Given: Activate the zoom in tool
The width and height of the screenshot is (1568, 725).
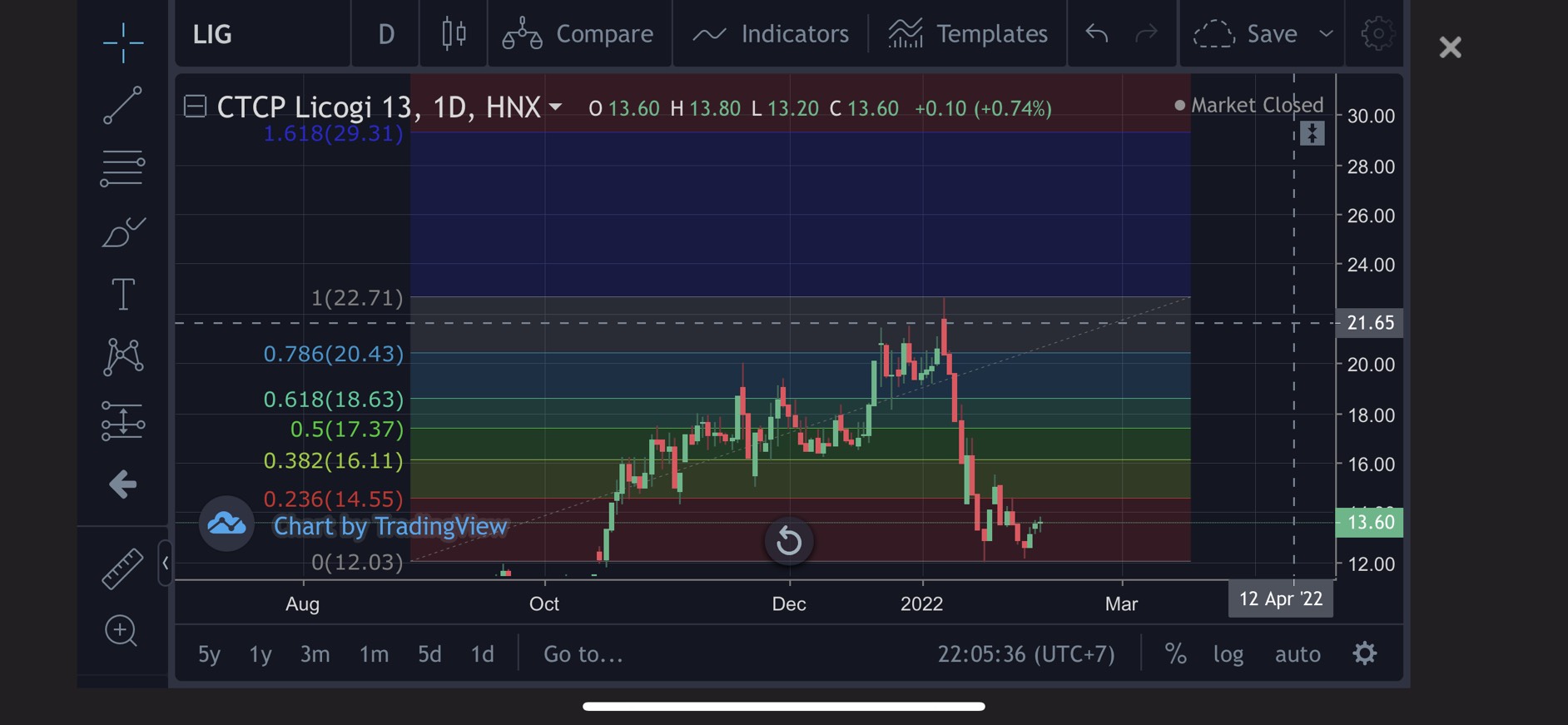Looking at the screenshot, I should (x=122, y=631).
